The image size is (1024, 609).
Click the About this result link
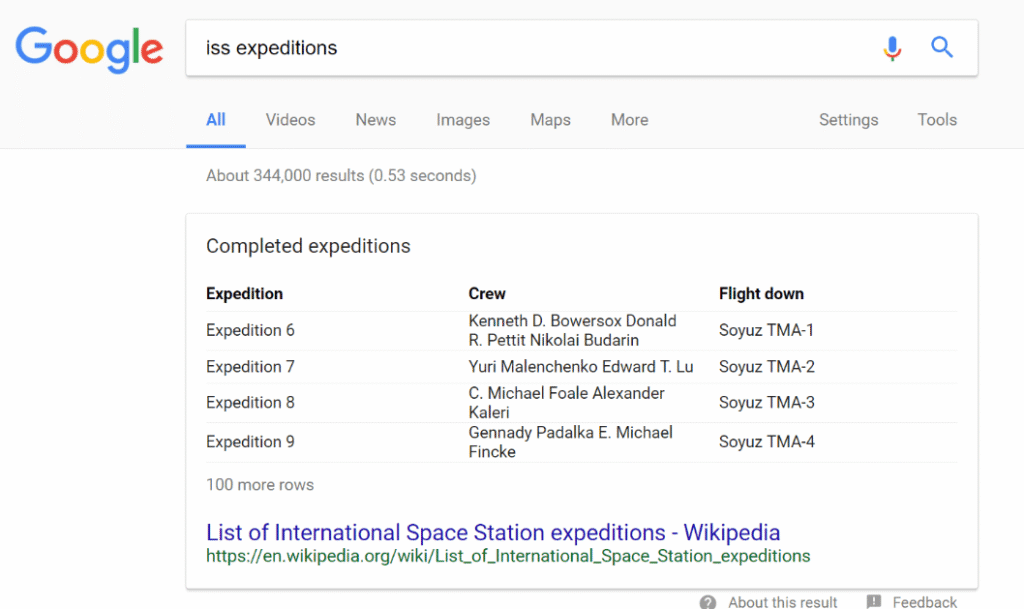pyautogui.click(x=782, y=601)
